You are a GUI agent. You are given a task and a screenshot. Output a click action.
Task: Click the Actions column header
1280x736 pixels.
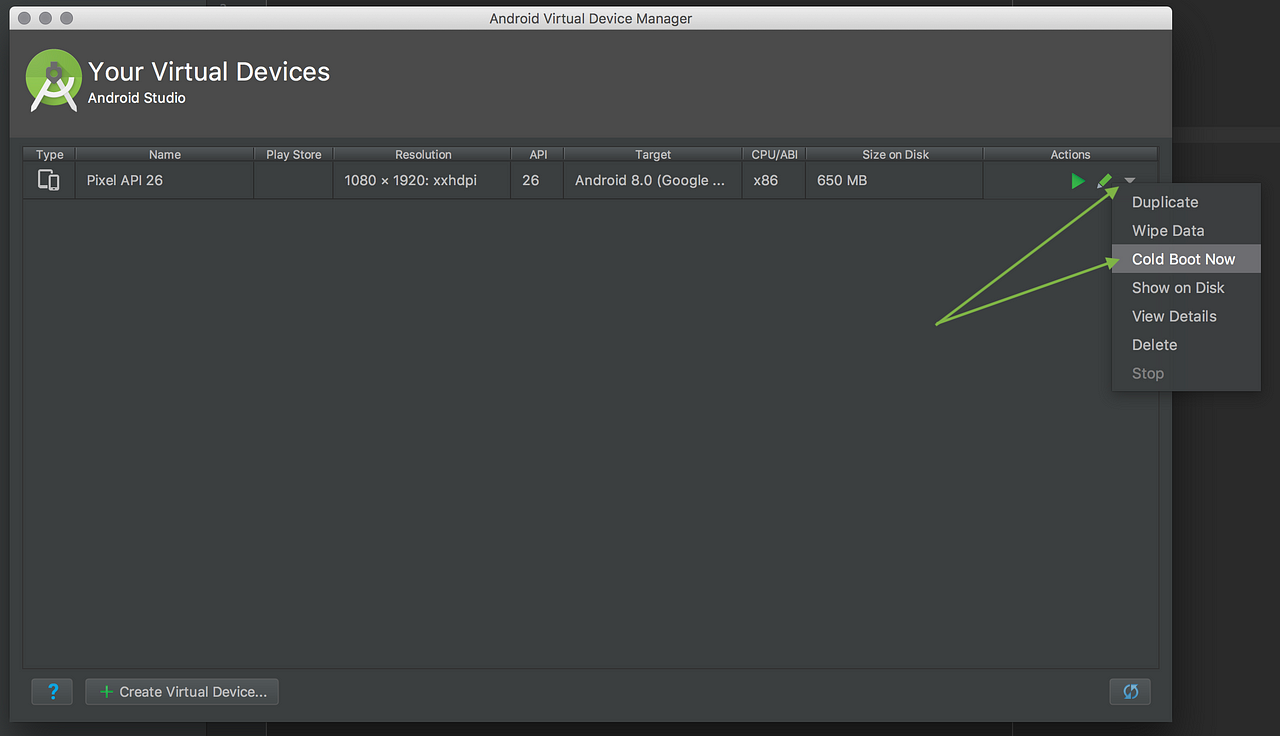[x=1070, y=154]
